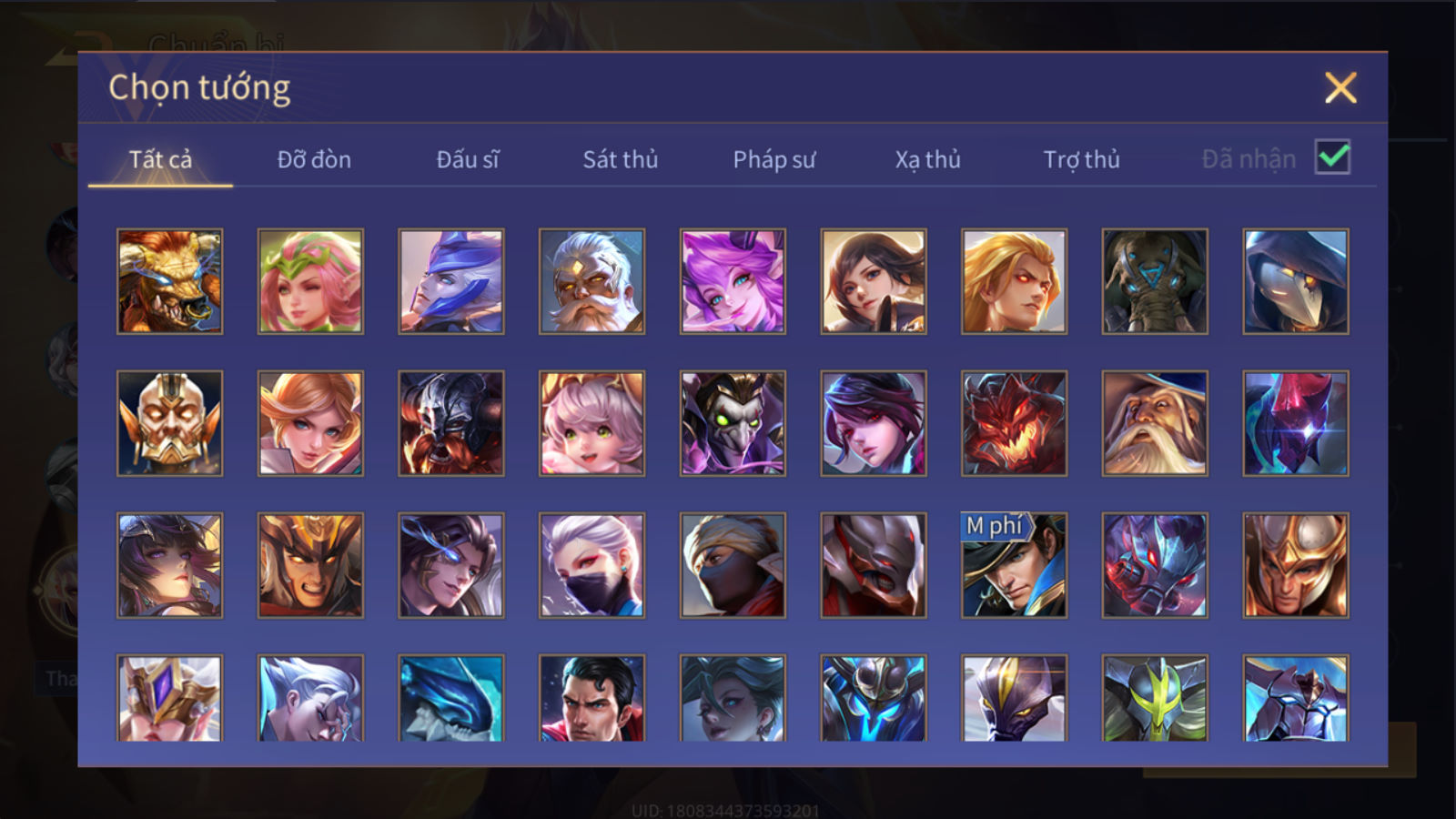
Task: Choose the hero marked 'M phí'
Action: [x=1014, y=565]
